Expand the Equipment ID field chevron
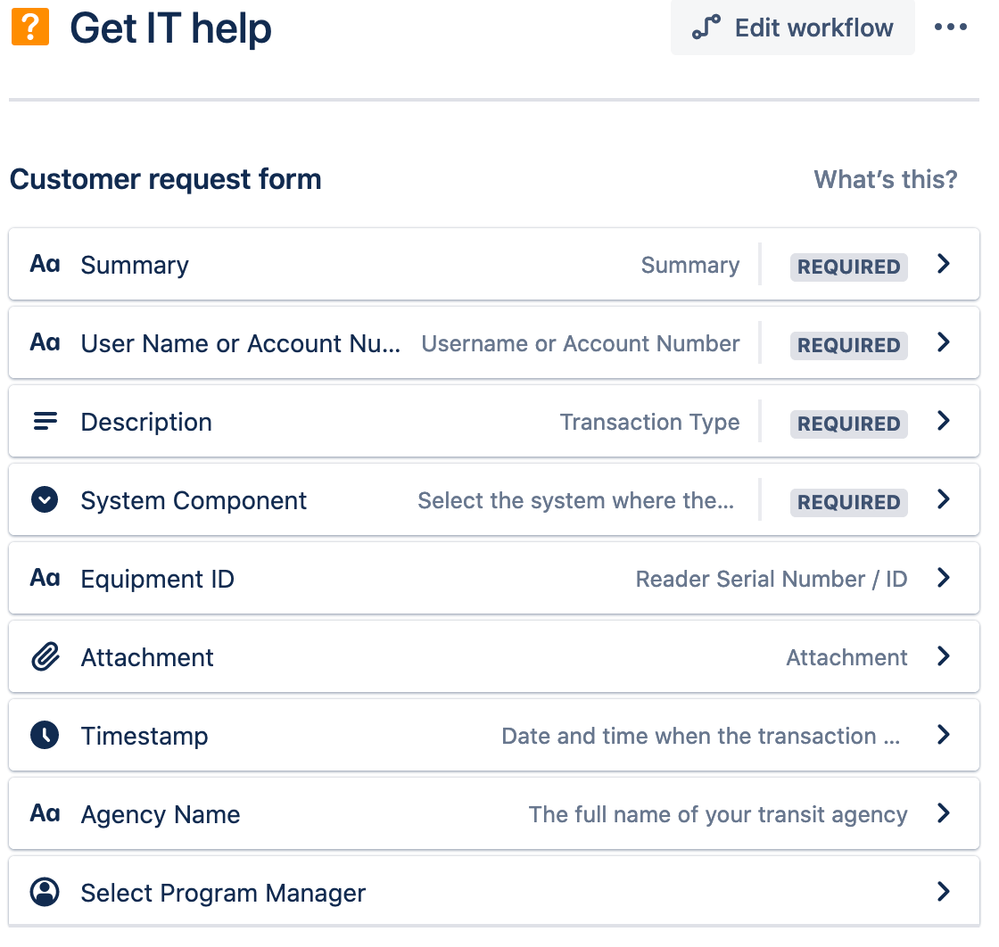999x947 pixels. (944, 578)
